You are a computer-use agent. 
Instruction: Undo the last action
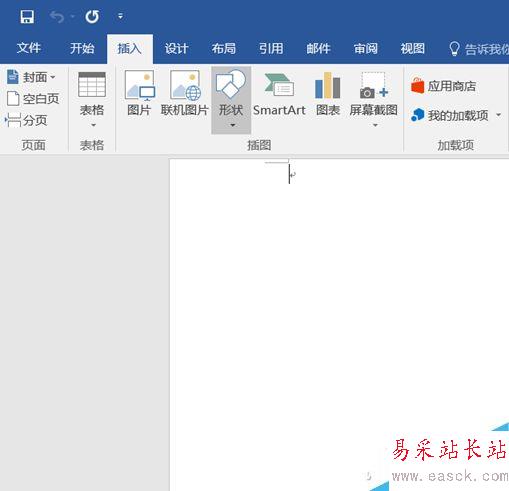point(57,16)
